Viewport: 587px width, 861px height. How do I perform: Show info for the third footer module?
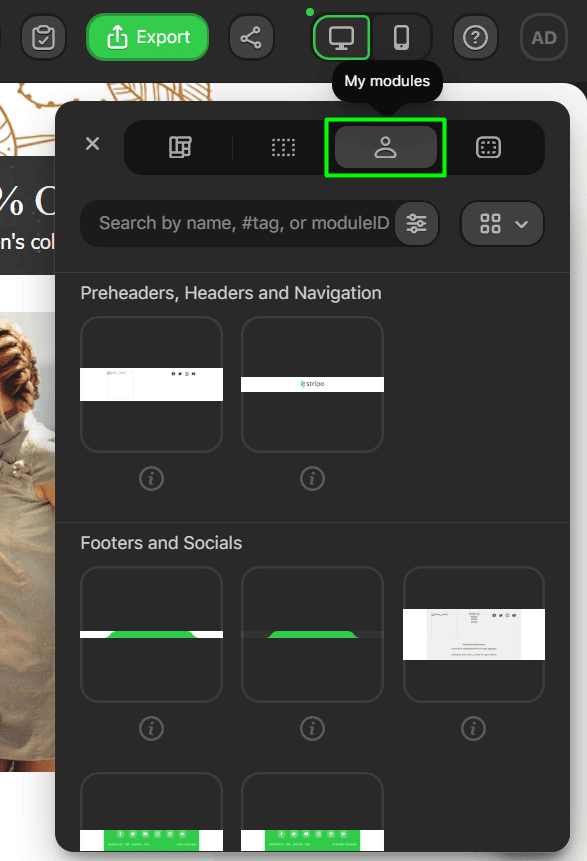(x=473, y=728)
